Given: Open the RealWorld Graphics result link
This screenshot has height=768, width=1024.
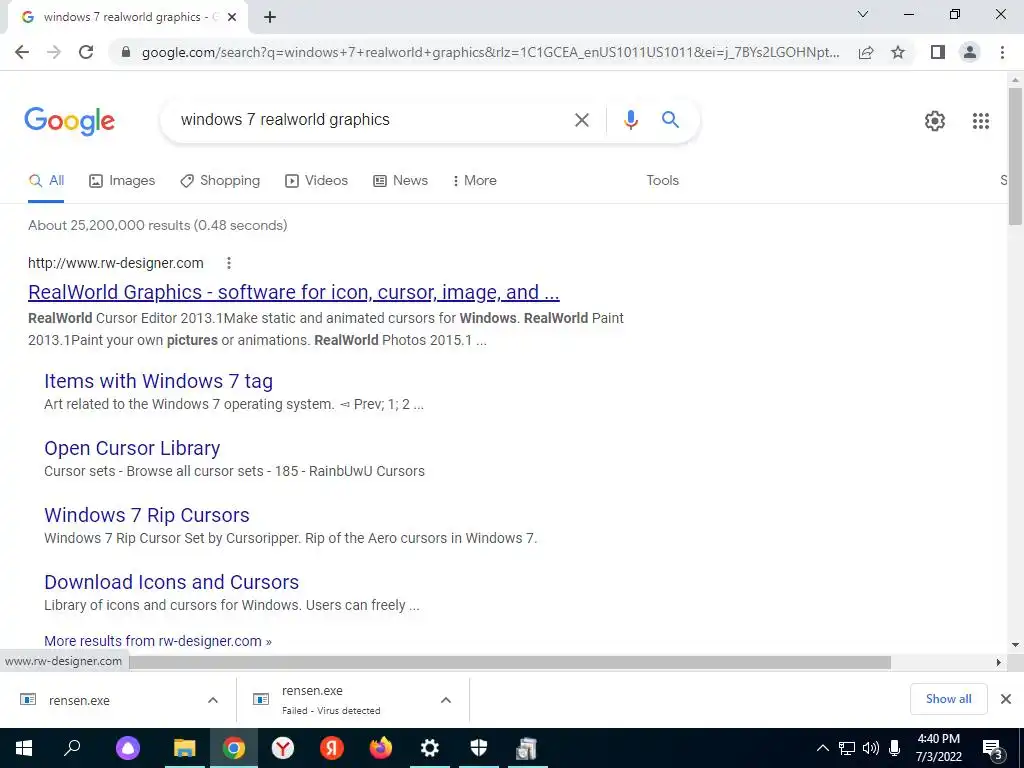Looking at the screenshot, I should [294, 292].
